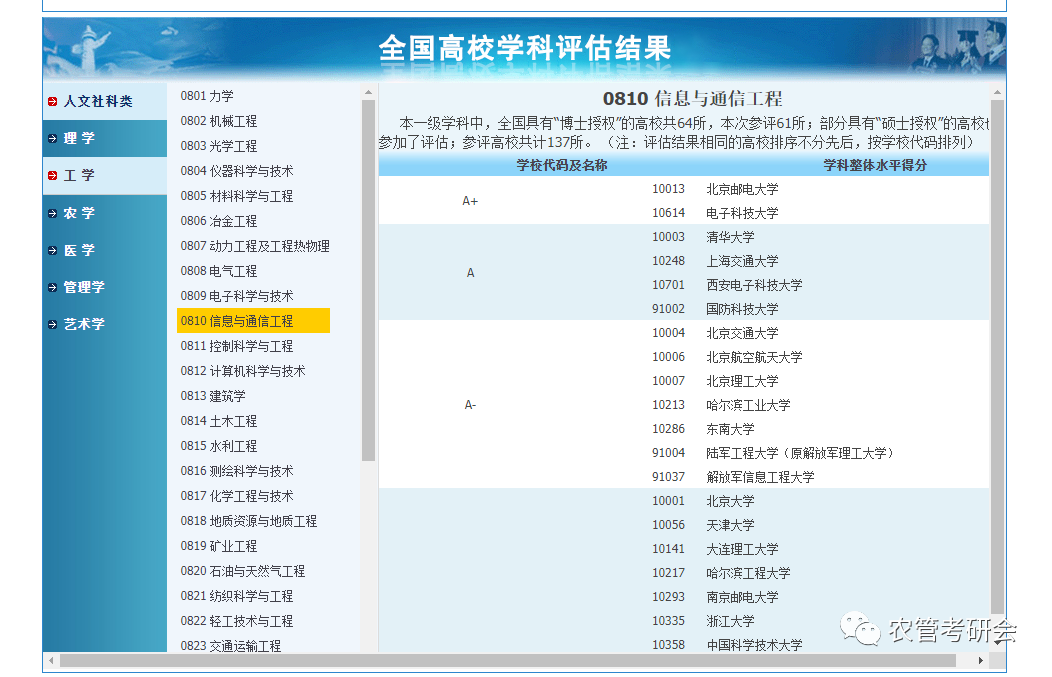Click the horizontal scrollbar at the bottom

click(x=520, y=660)
